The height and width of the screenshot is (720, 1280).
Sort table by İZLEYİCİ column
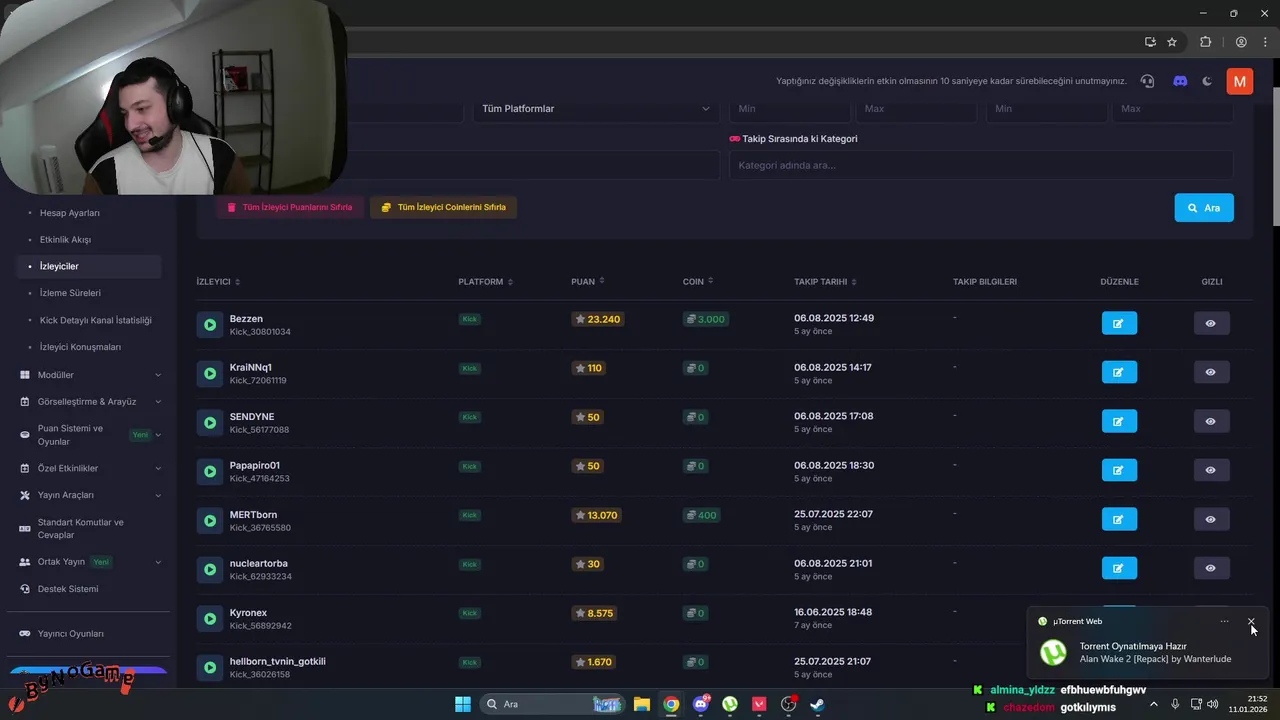pos(218,282)
